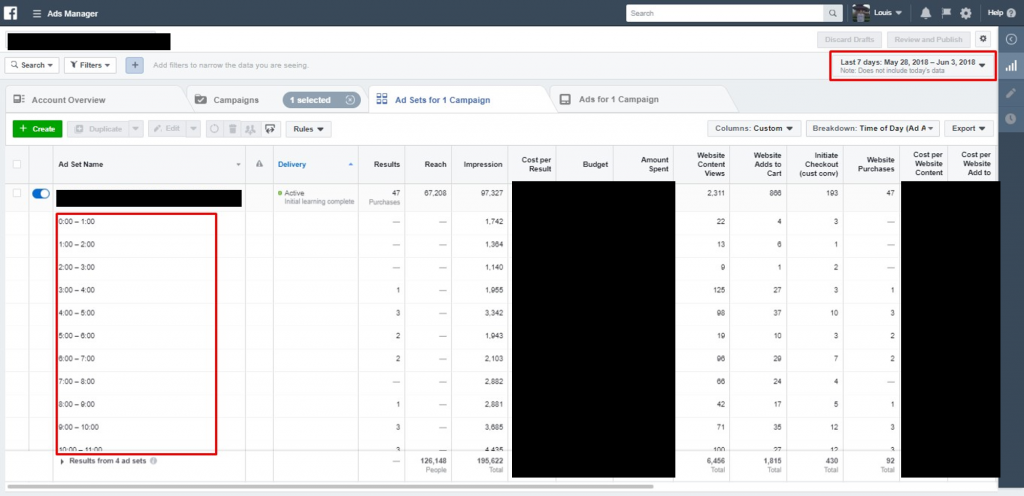This screenshot has height=496, width=1024.
Task: Open the Search dropdown
Action: coord(32,65)
